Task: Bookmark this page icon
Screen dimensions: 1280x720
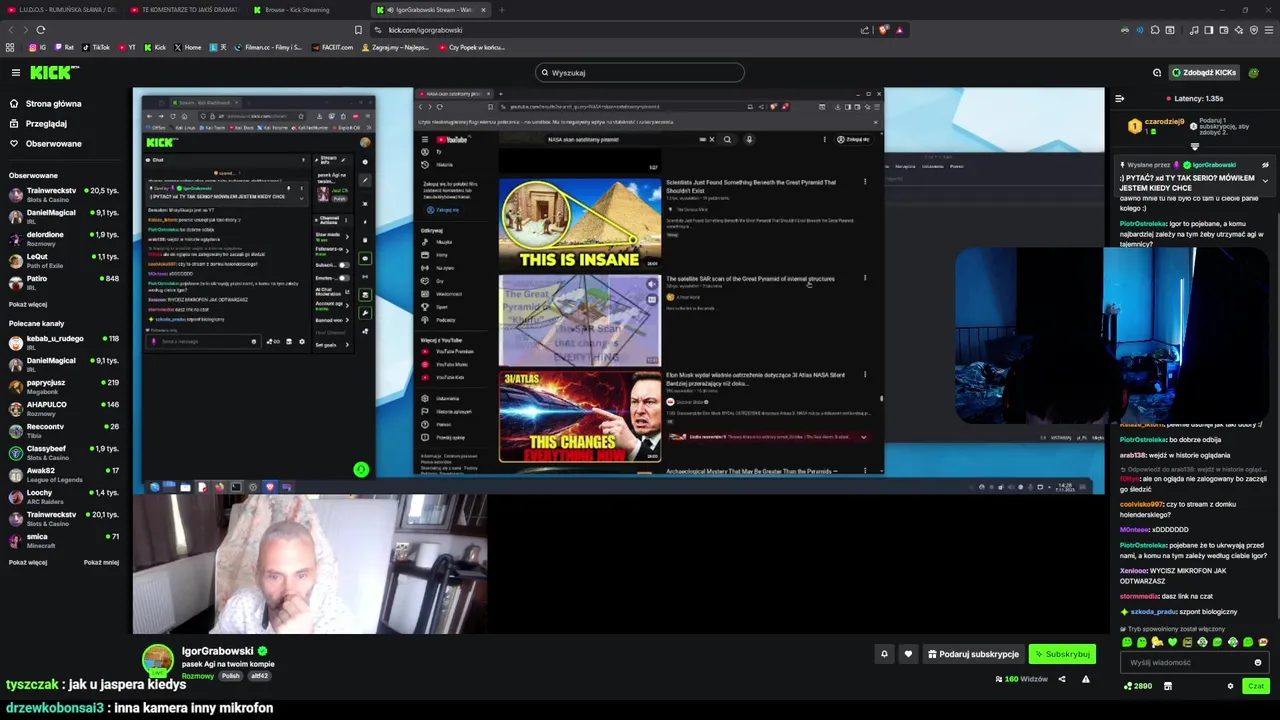Action: 358,30
